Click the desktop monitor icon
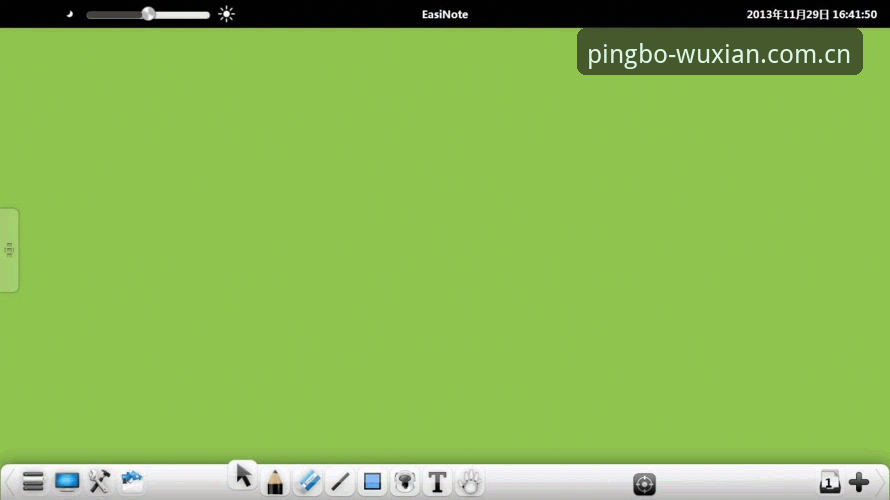The height and width of the screenshot is (500, 890). 67,481
